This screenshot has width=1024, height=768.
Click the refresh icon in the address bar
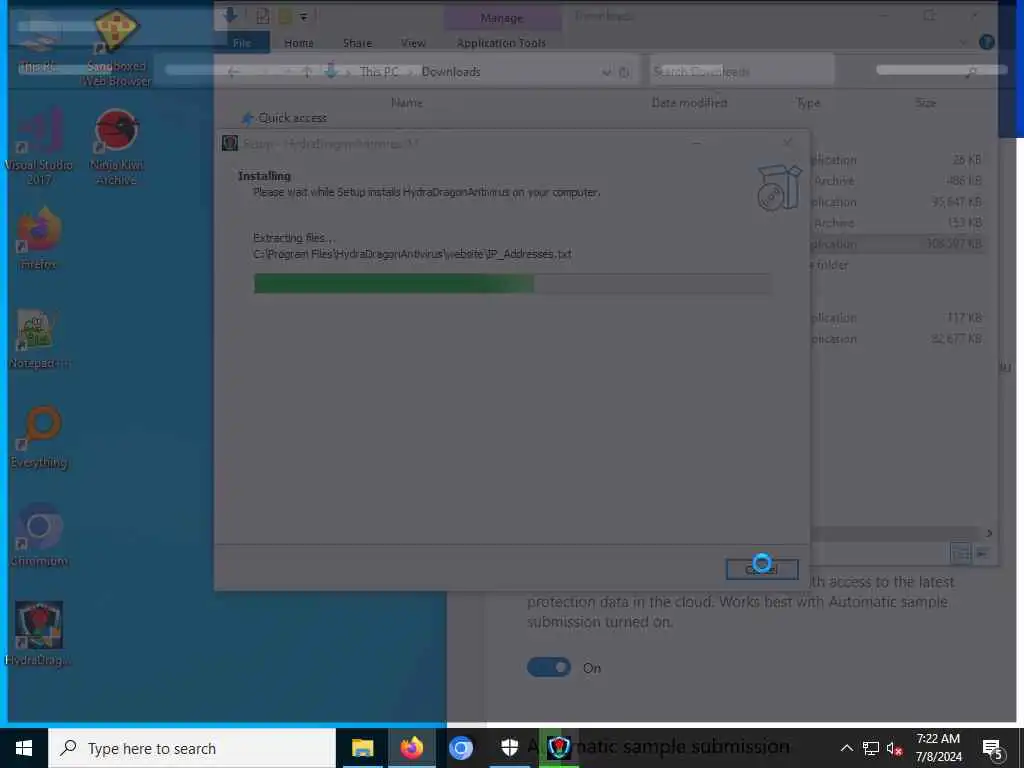pyautogui.click(x=624, y=72)
